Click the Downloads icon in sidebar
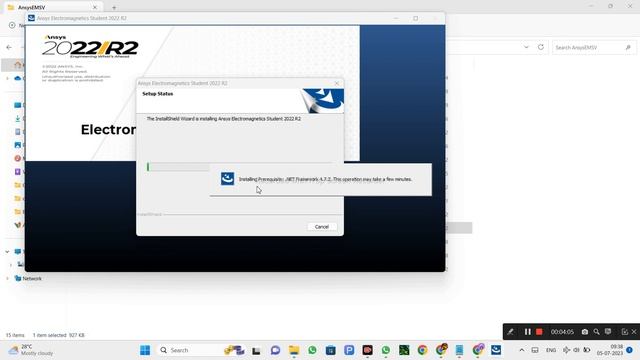 point(18,118)
